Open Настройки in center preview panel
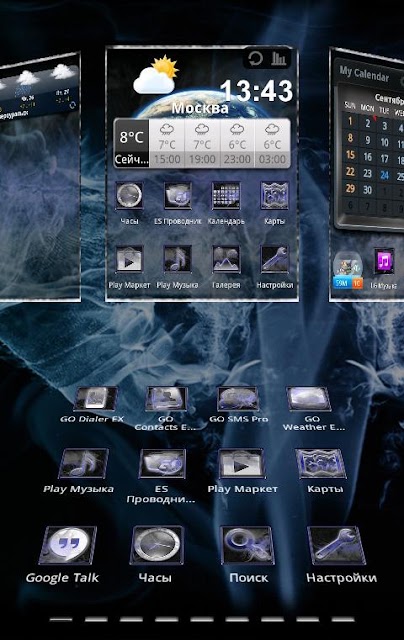The image size is (404, 640). pyautogui.click(x=274, y=259)
